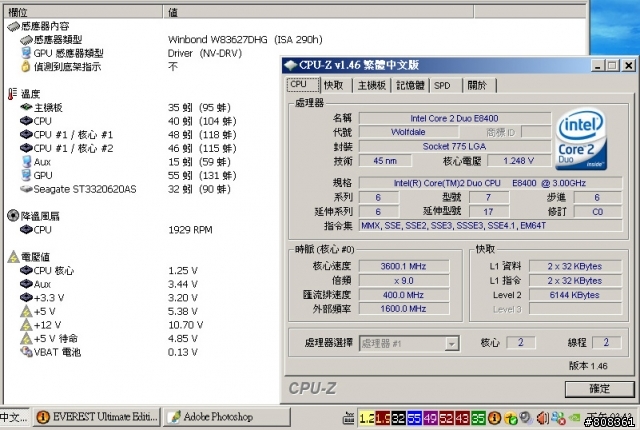Open the volume control tray icon

(x=542, y=418)
